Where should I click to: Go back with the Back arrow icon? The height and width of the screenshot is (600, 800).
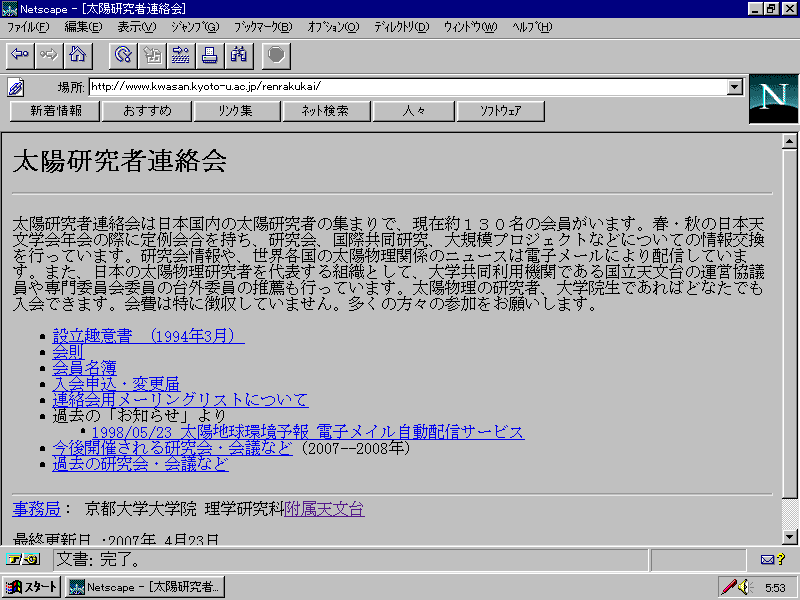point(20,55)
